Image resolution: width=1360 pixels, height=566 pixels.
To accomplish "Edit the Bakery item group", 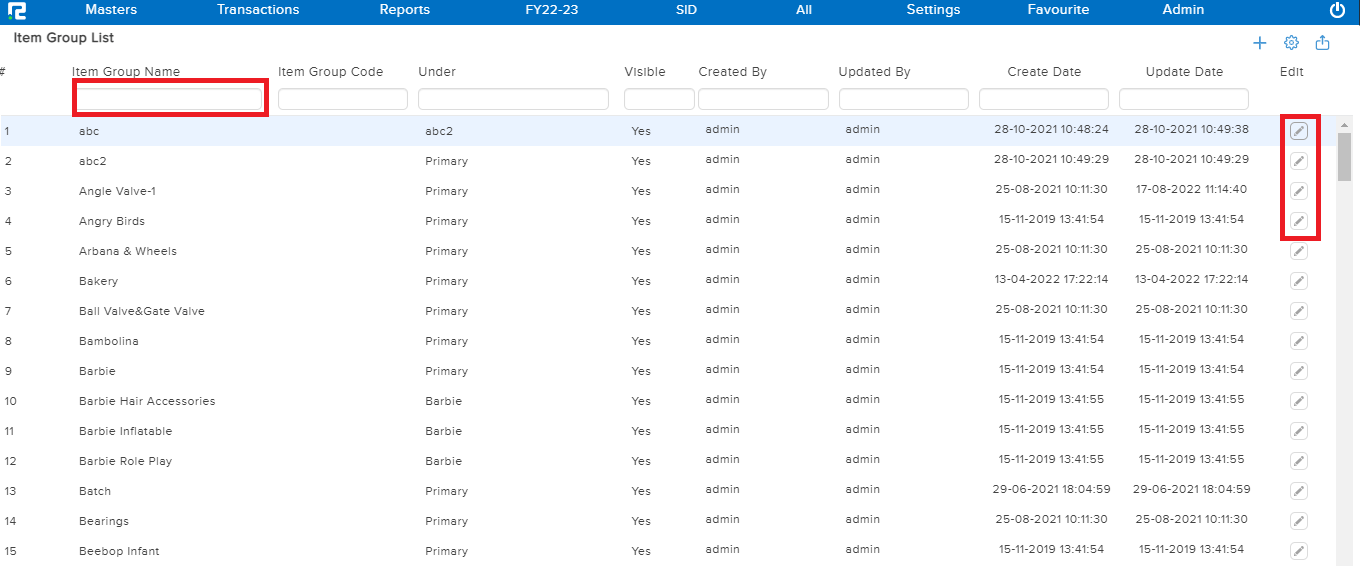I will pyautogui.click(x=1298, y=281).
